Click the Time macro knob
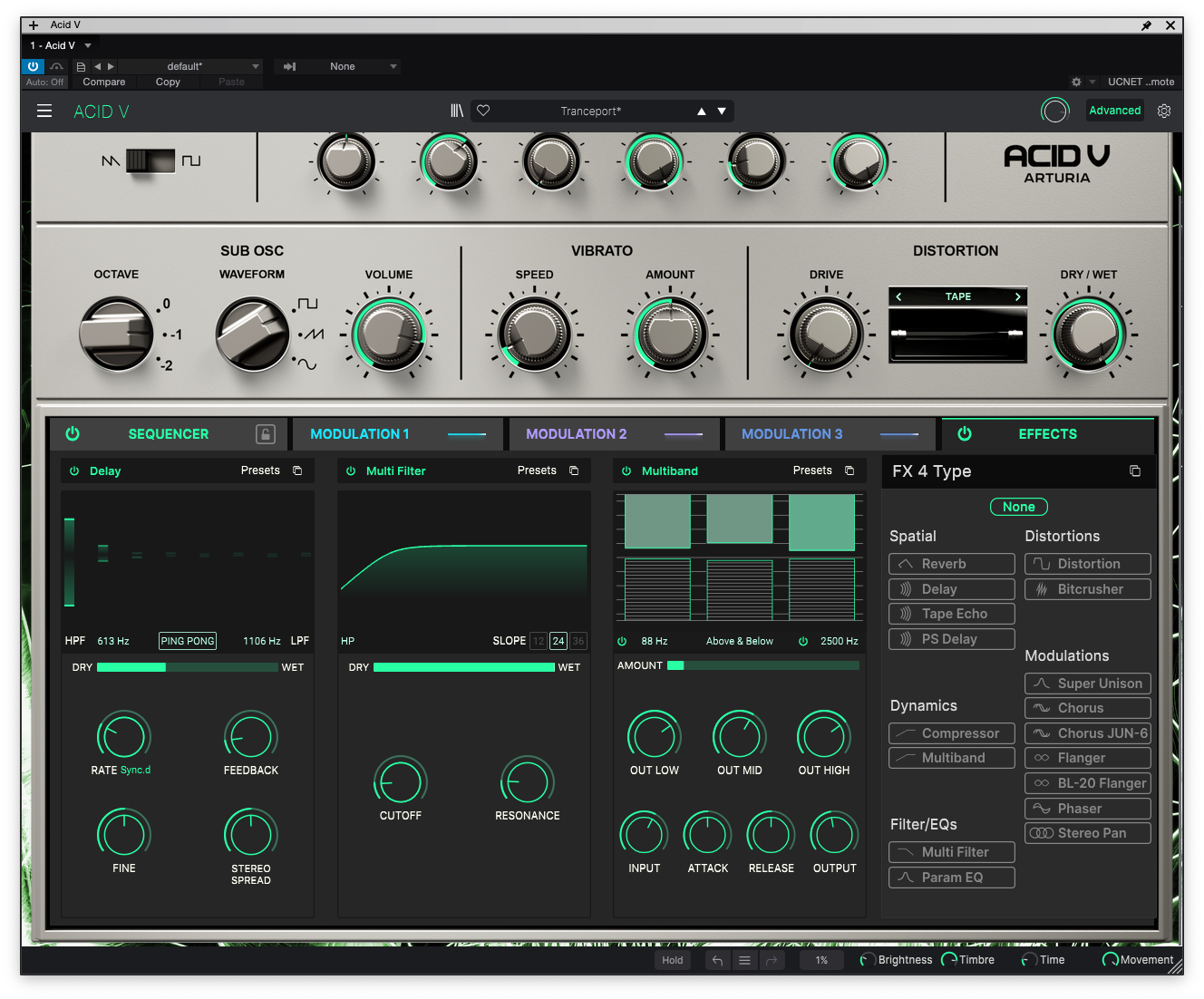This screenshot has width=1204, height=999. point(1030,960)
